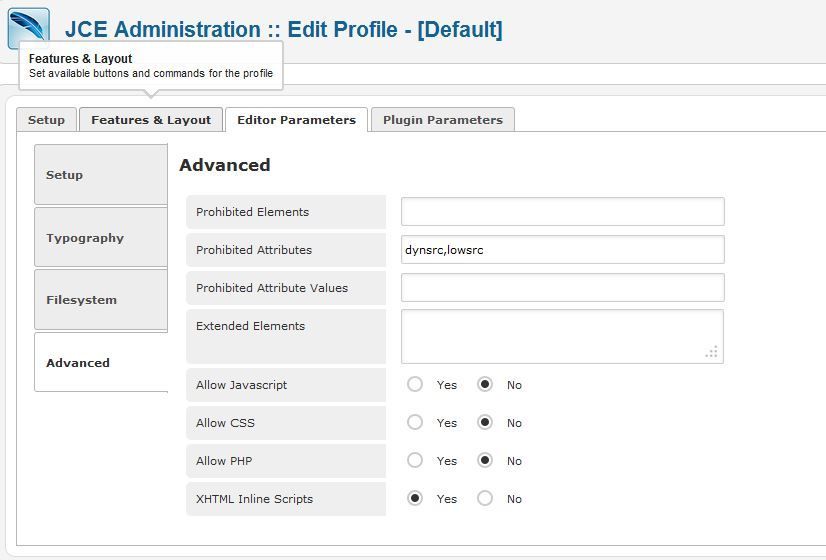Open the top-level Setup tab
The image size is (826, 560).
pos(46,120)
